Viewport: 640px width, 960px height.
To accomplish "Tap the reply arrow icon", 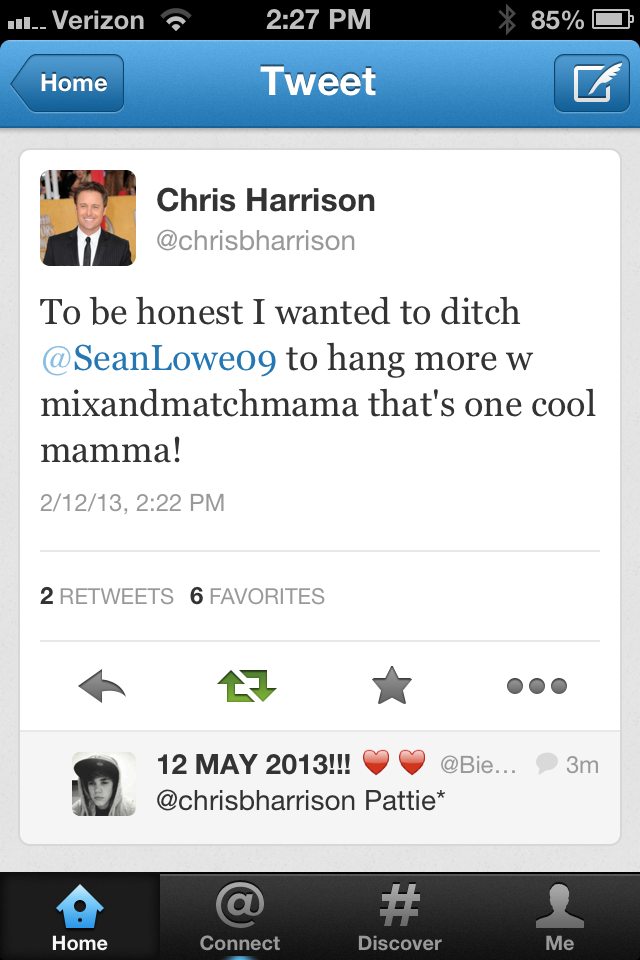I will [x=102, y=686].
